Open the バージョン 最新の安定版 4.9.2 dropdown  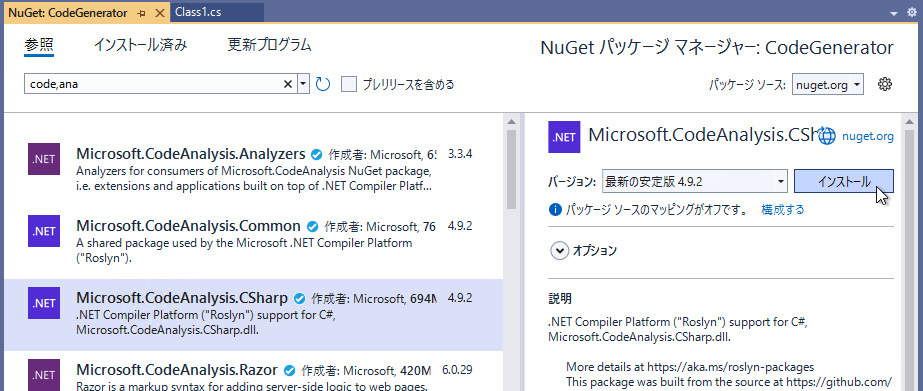point(695,181)
